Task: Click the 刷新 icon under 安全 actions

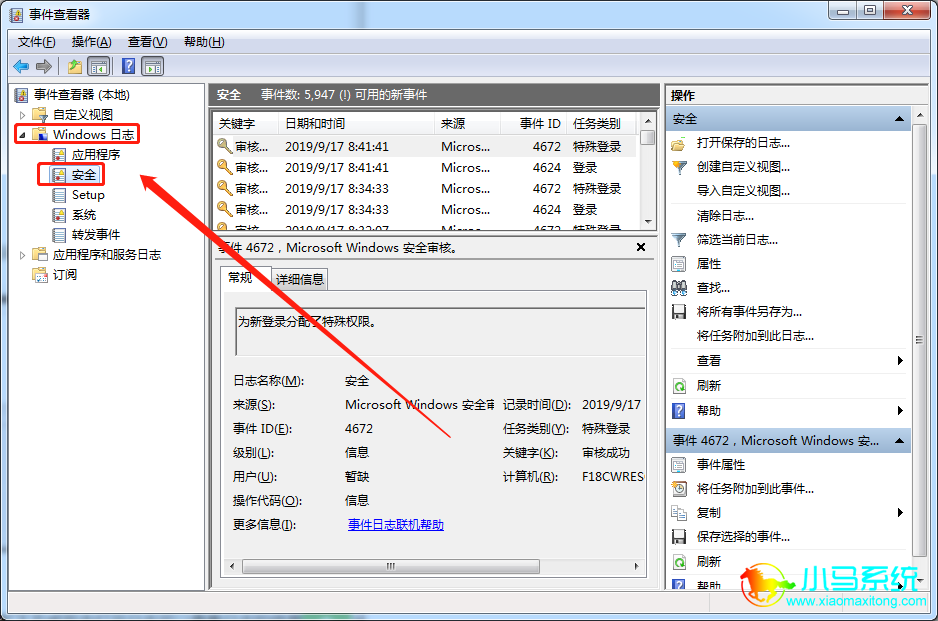Action: tap(678, 386)
